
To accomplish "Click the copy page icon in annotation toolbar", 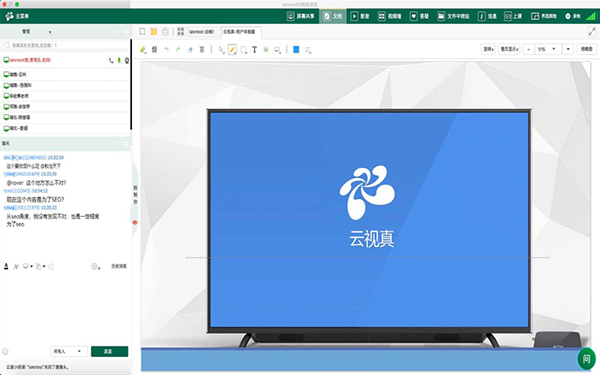I will point(154,49).
